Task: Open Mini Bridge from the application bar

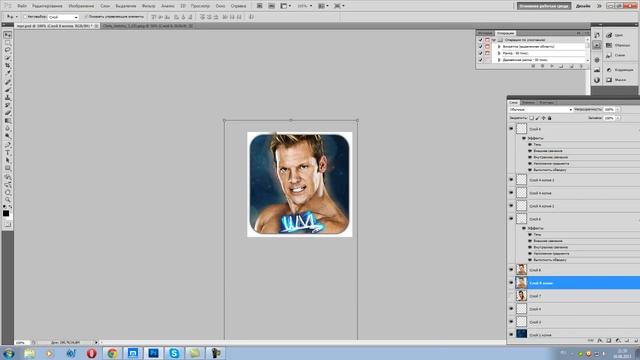Action: (271, 6)
